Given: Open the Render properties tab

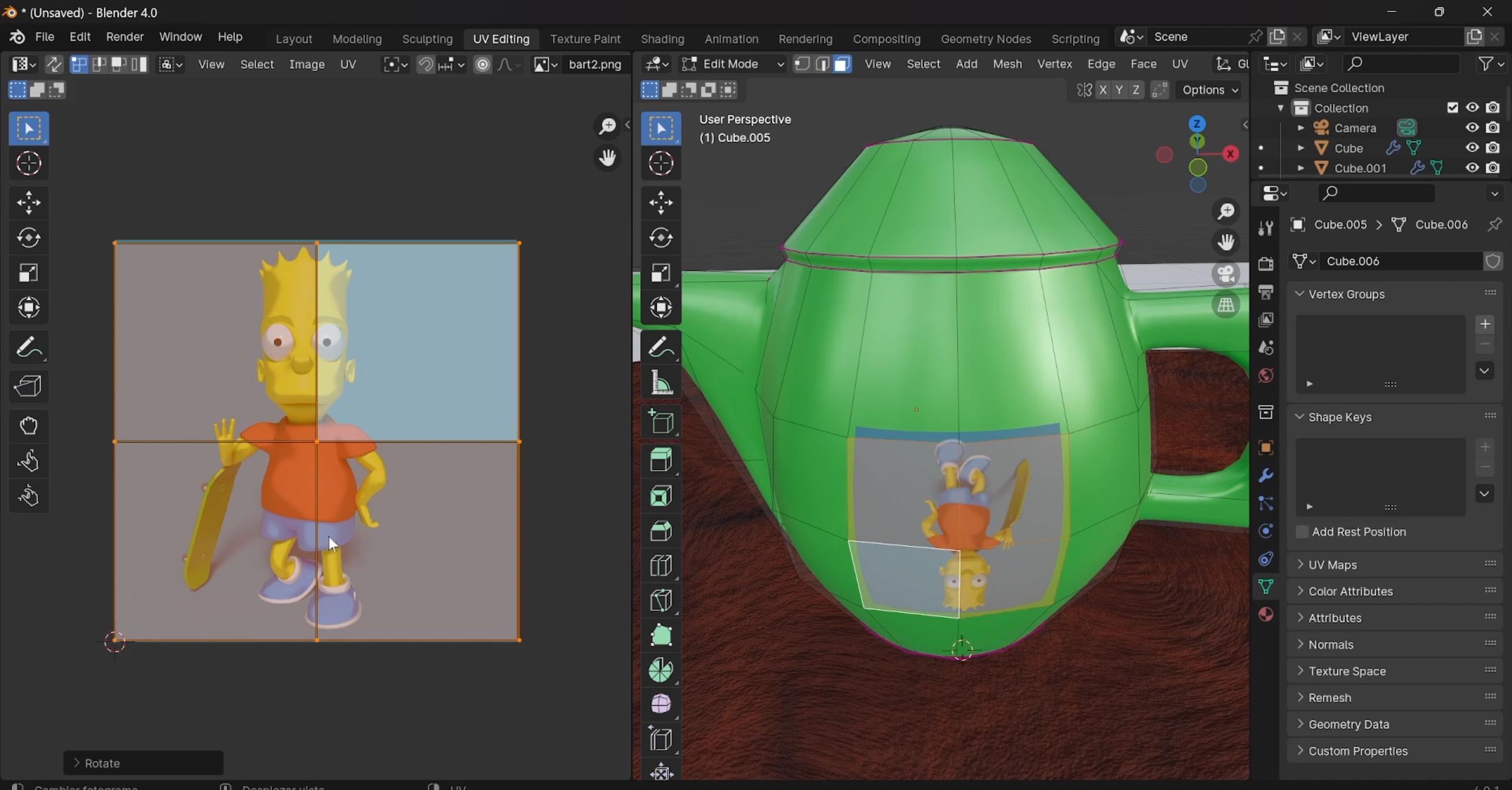Looking at the screenshot, I should 1265,264.
